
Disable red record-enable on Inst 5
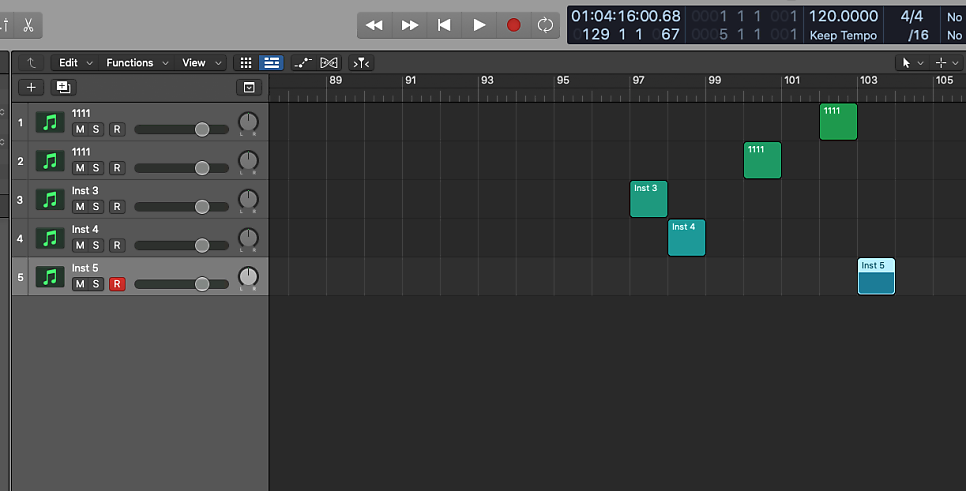(x=117, y=284)
